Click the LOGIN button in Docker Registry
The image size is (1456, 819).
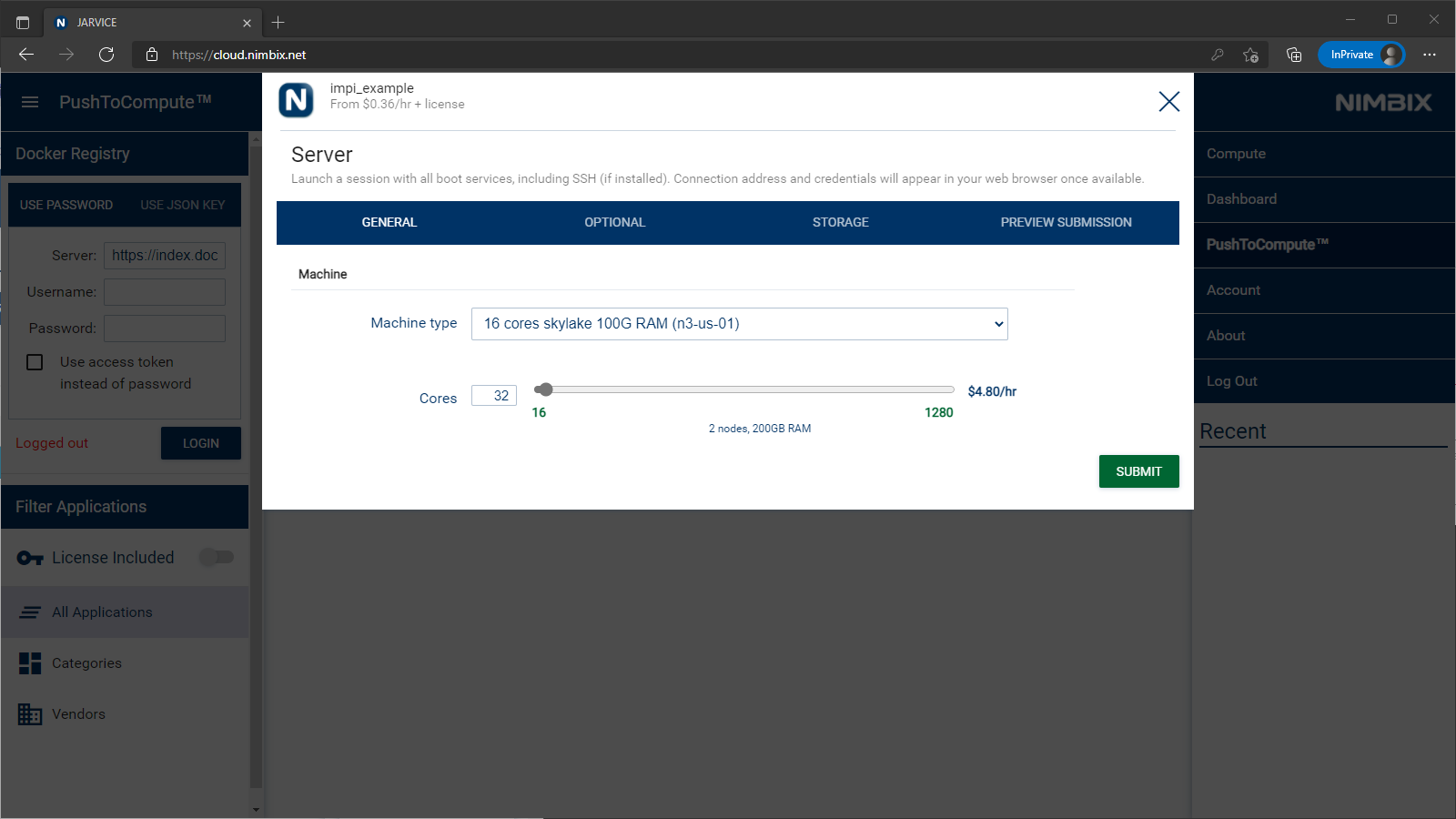pyautogui.click(x=201, y=443)
